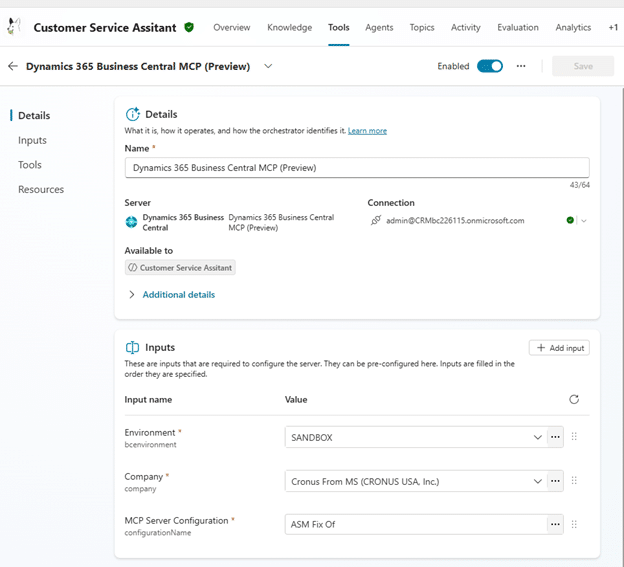The height and width of the screenshot is (567, 624).
Task: Click the refresh icon in the Inputs header
Action: tap(573, 399)
